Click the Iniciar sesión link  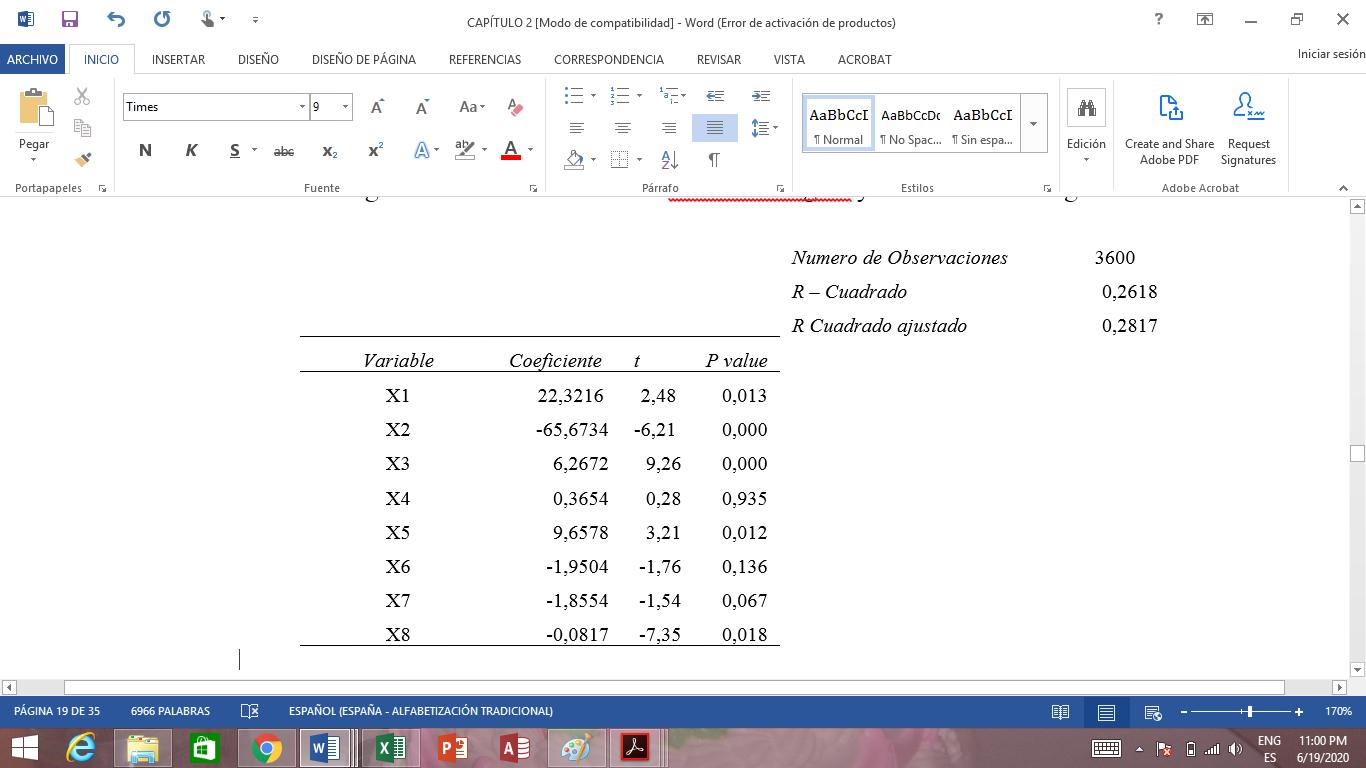pyautogui.click(x=1330, y=55)
